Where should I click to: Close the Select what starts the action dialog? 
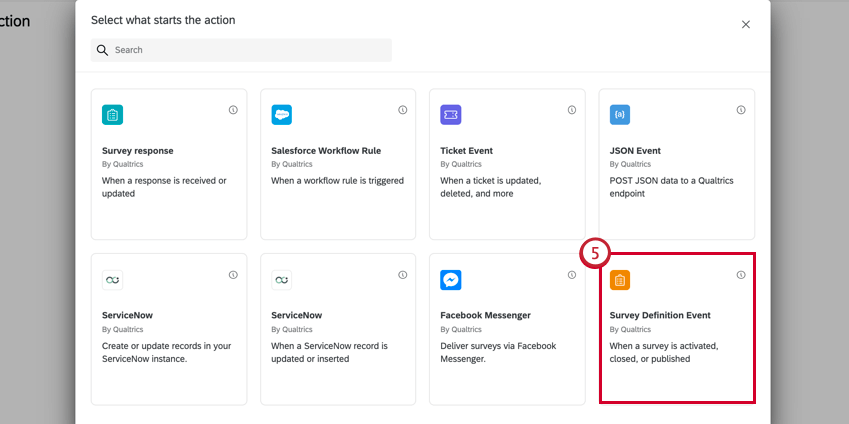[746, 24]
